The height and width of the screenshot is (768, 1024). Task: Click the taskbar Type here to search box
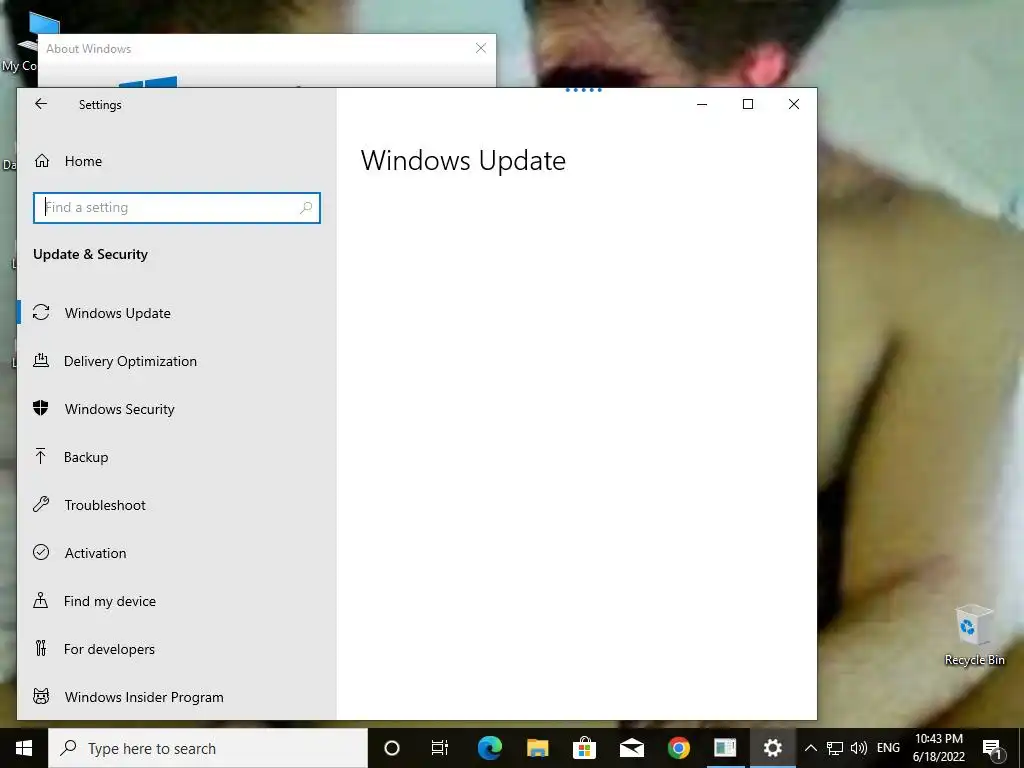click(208, 748)
